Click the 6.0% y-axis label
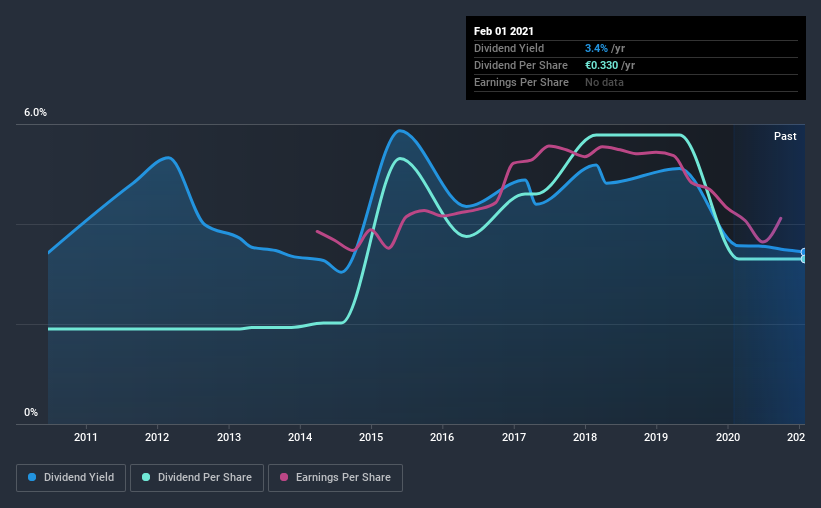 tap(35, 113)
